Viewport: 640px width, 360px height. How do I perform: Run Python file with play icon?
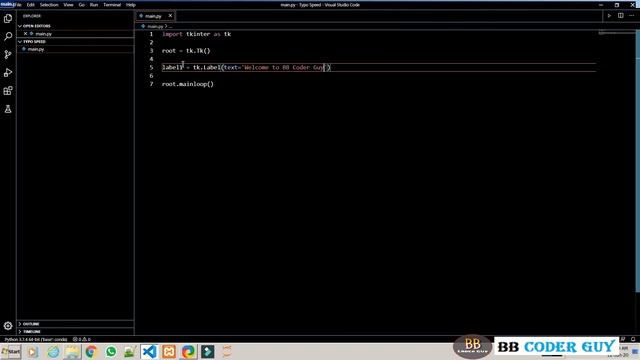[609, 16]
